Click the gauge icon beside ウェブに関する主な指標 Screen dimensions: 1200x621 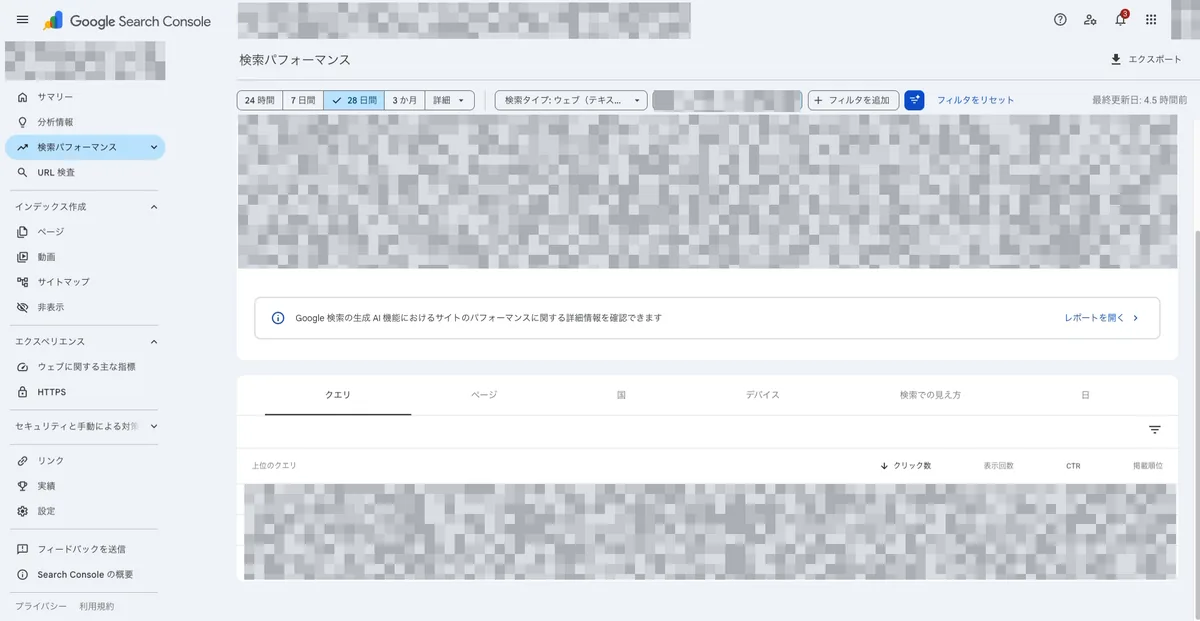(22, 367)
